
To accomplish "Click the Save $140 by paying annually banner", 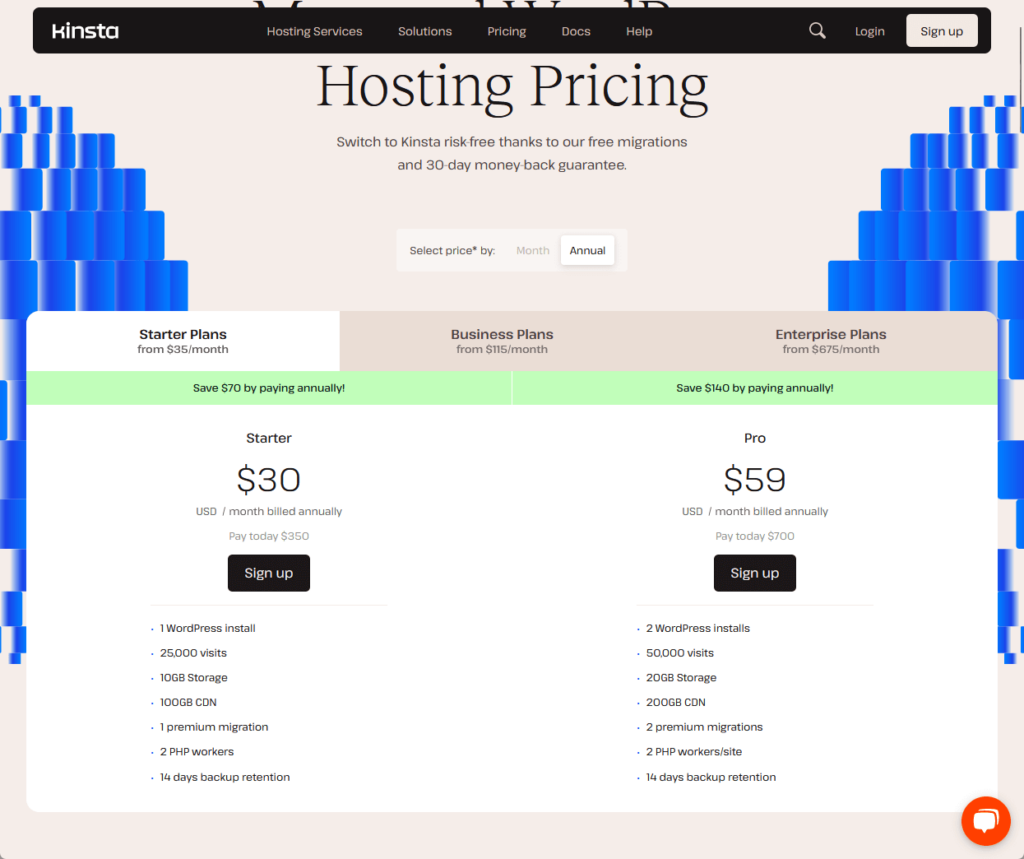I will [754, 388].
